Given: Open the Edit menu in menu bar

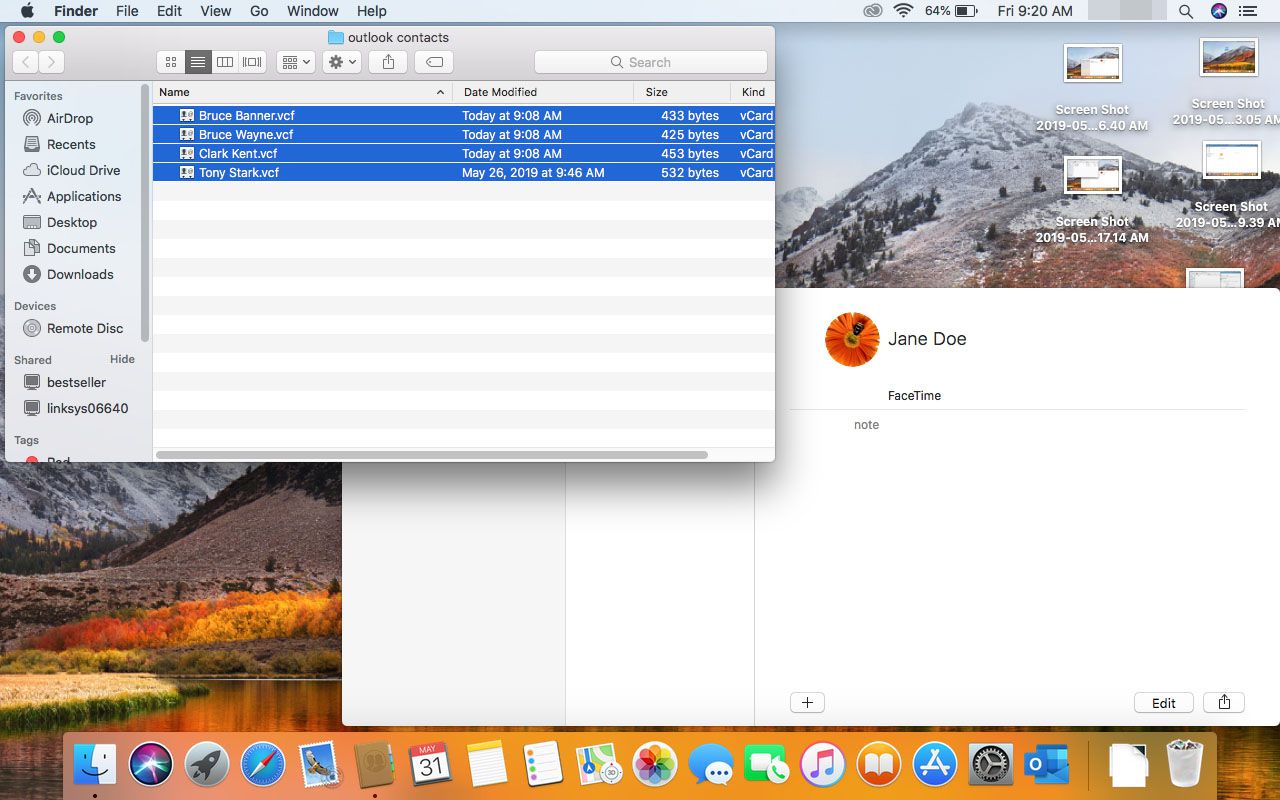Looking at the screenshot, I should pyautogui.click(x=169, y=11).
